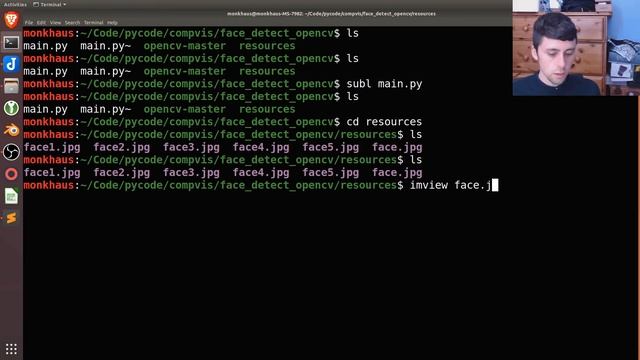The image size is (640, 360).
Task: Click 'face5.jpg' in last ls output
Action: (x=331, y=173)
